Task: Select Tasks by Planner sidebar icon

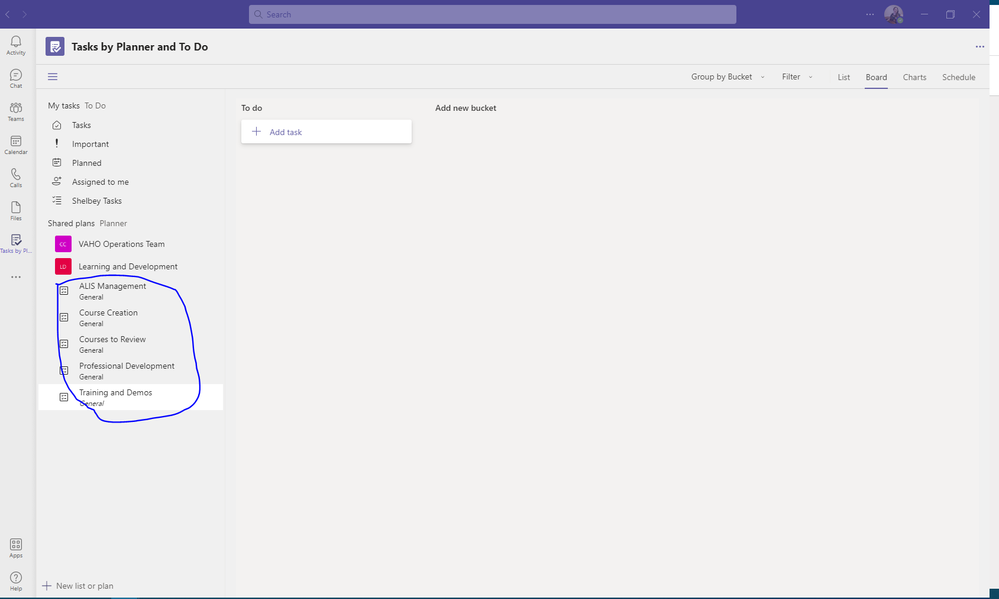Action: click(x=16, y=243)
